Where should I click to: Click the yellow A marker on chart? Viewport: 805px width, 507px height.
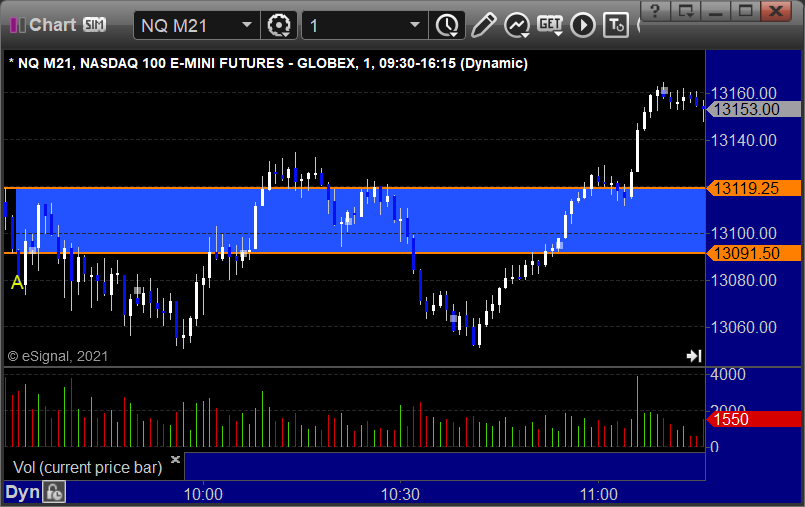[17, 282]
